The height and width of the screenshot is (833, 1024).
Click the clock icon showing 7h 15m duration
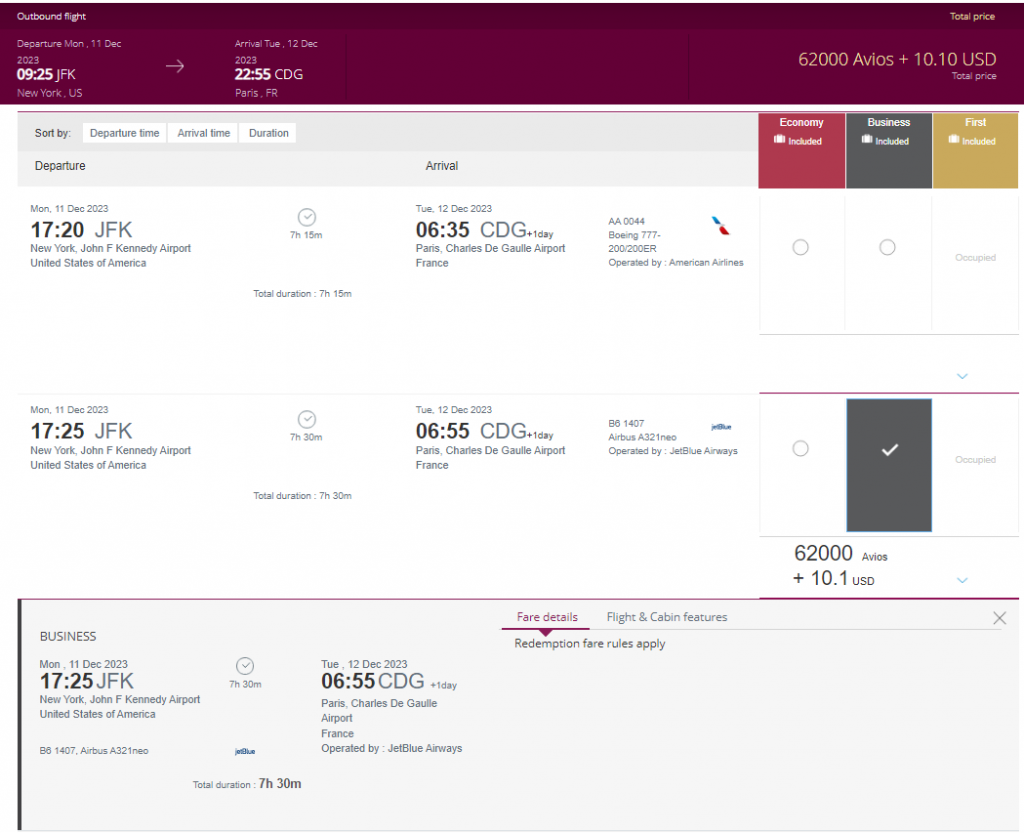[x=306, y=218]
